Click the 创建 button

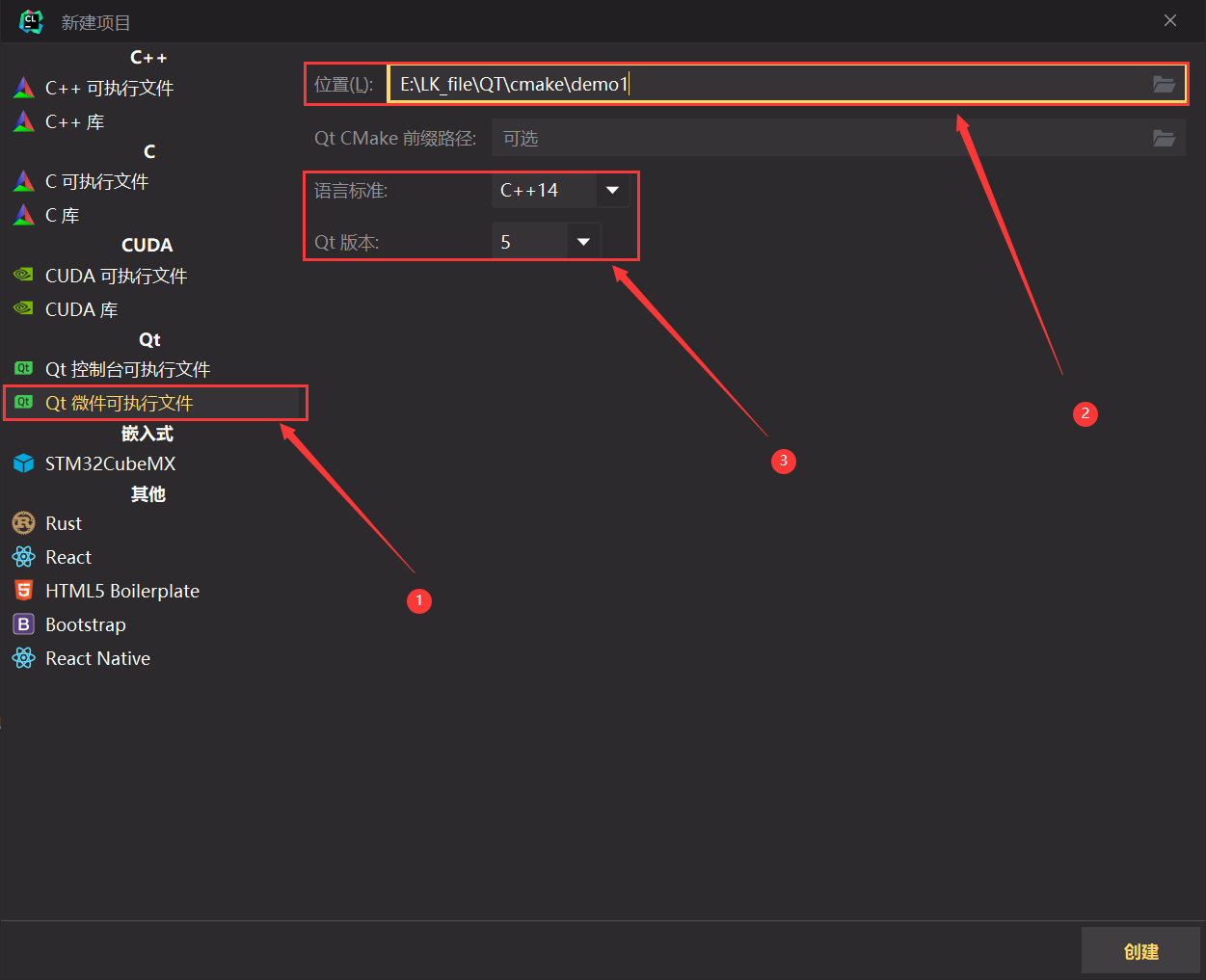[1140, 950]
